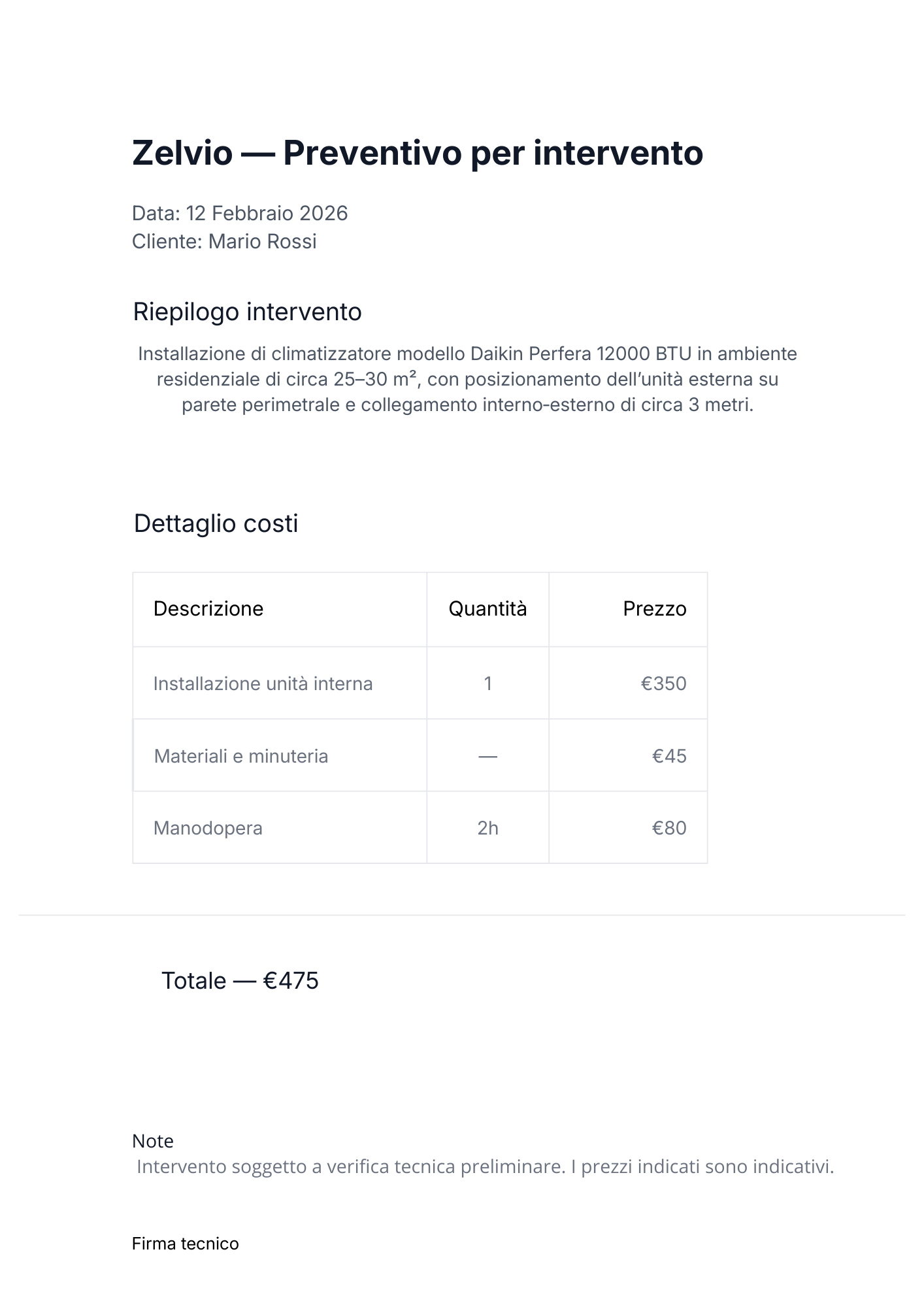Select the "Manodopera" description cell
The height and width of the screenshot is (1307, 924).
[208, 828]
